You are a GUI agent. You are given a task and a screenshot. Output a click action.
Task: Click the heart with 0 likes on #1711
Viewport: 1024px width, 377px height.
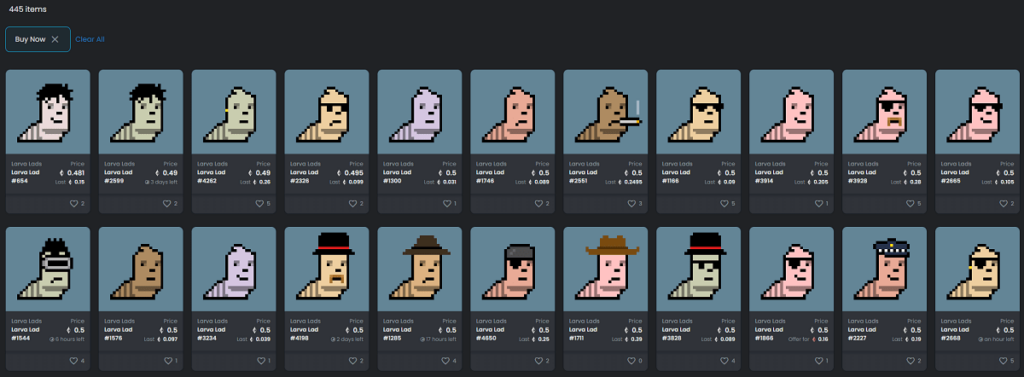pyautogui.click(x=632, y=361)
